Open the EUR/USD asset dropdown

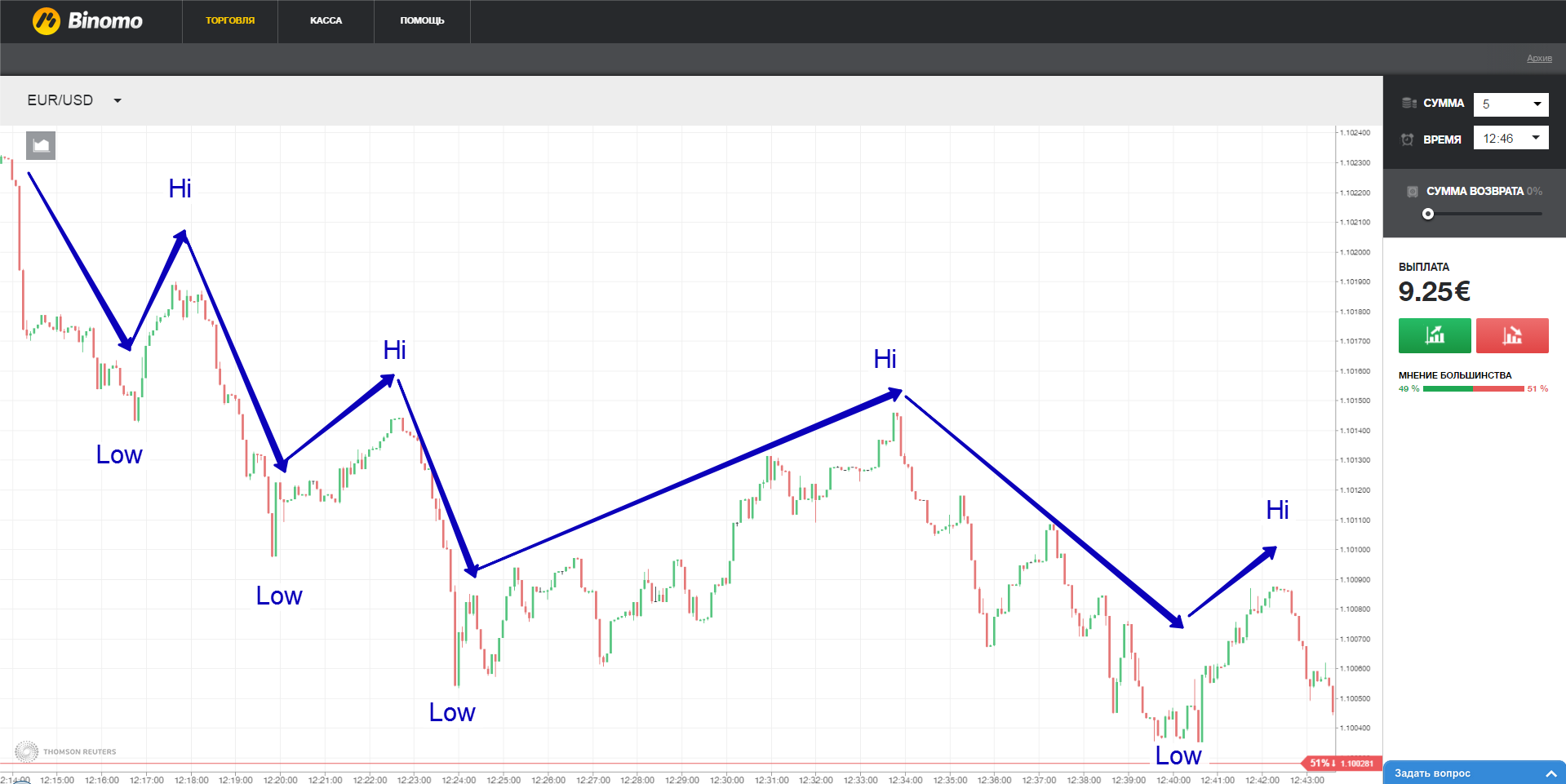tap(74, 100)
